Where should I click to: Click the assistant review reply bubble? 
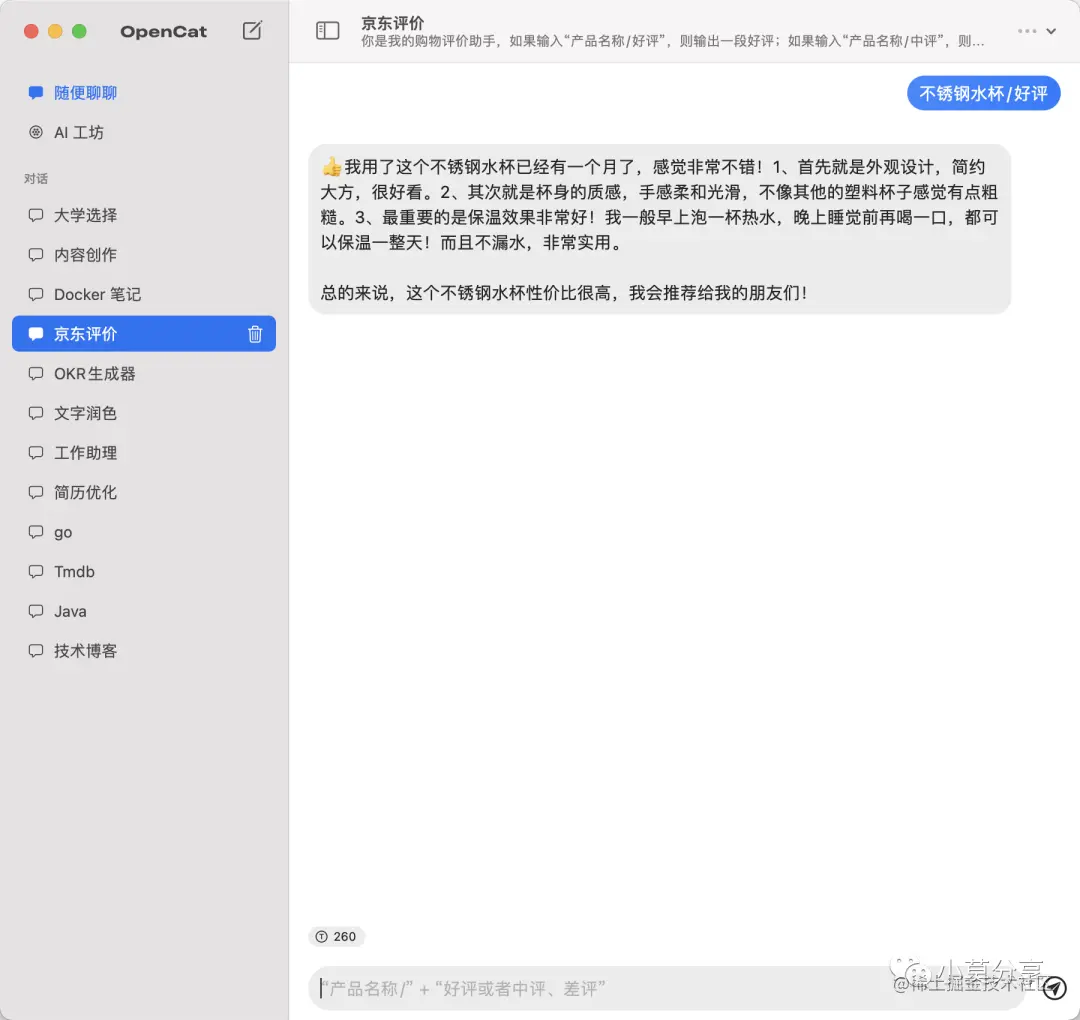pyautogui.click(x=660, y=229)
